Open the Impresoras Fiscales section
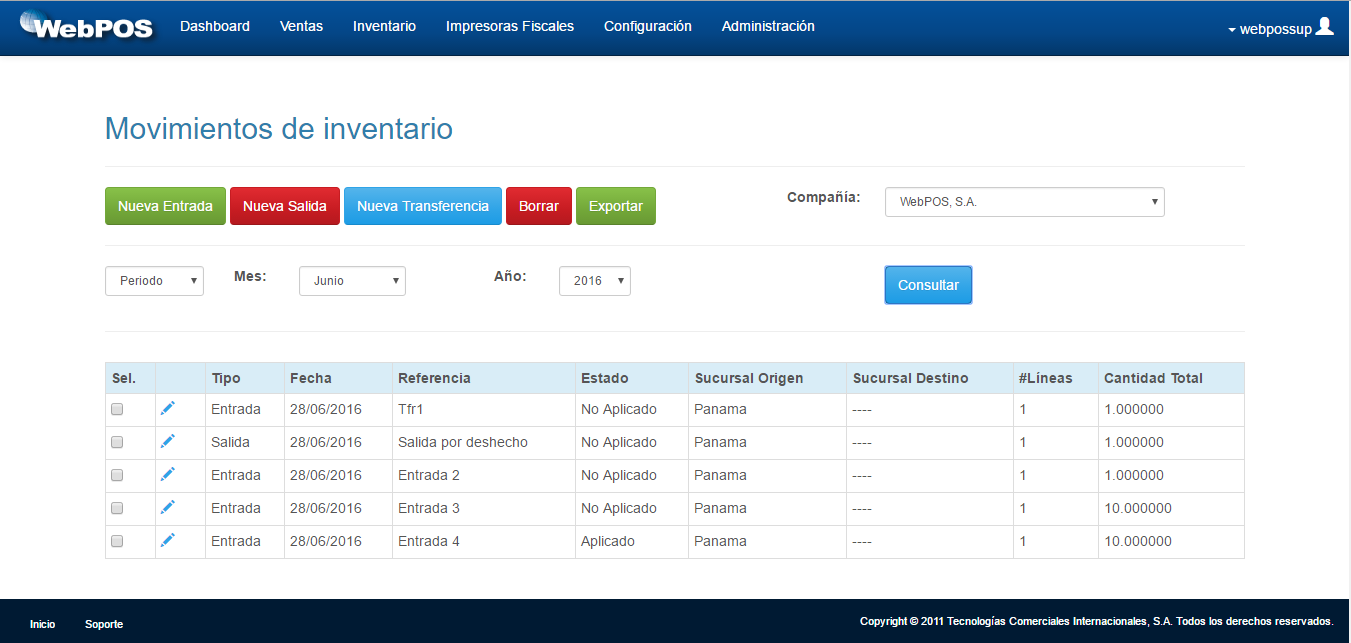 click(x=510, y=26)
